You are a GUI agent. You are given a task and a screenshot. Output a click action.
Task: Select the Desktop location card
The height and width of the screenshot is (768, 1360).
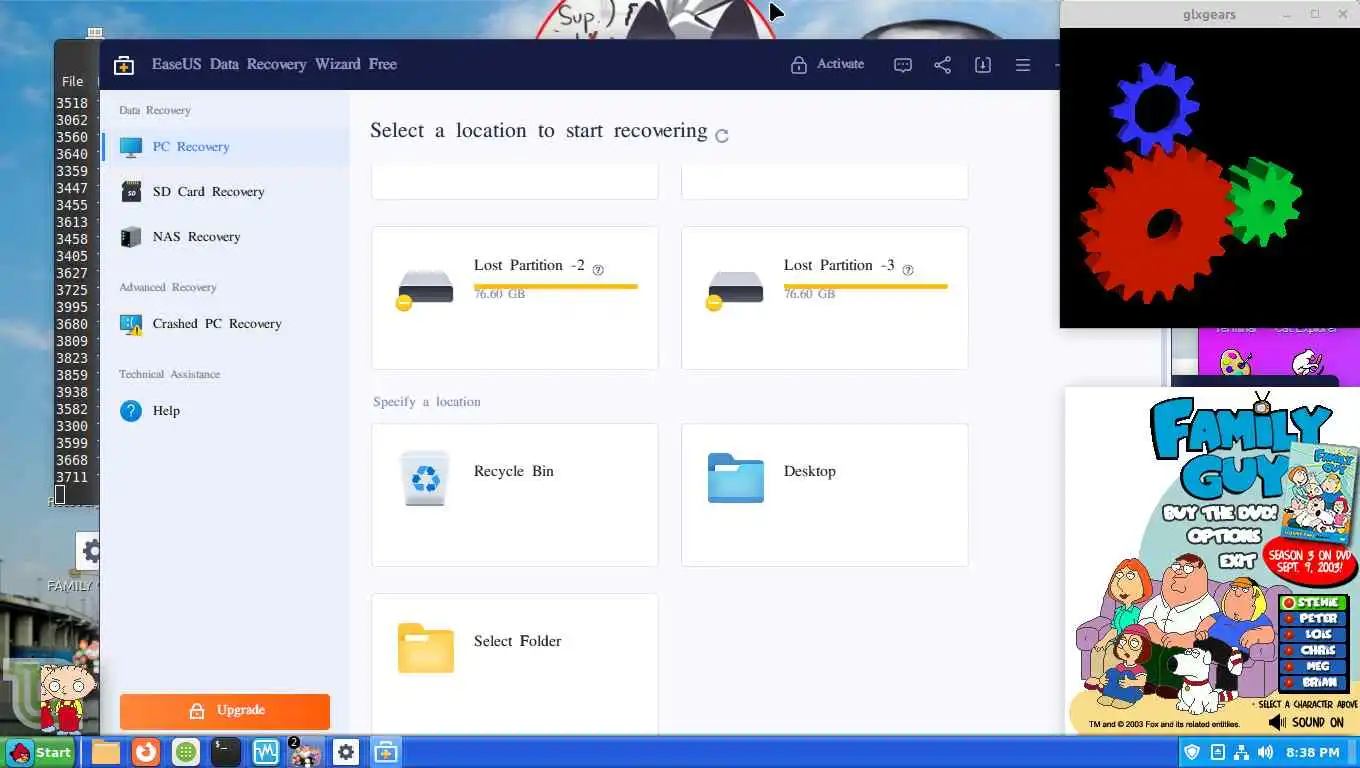coord(825,495)
